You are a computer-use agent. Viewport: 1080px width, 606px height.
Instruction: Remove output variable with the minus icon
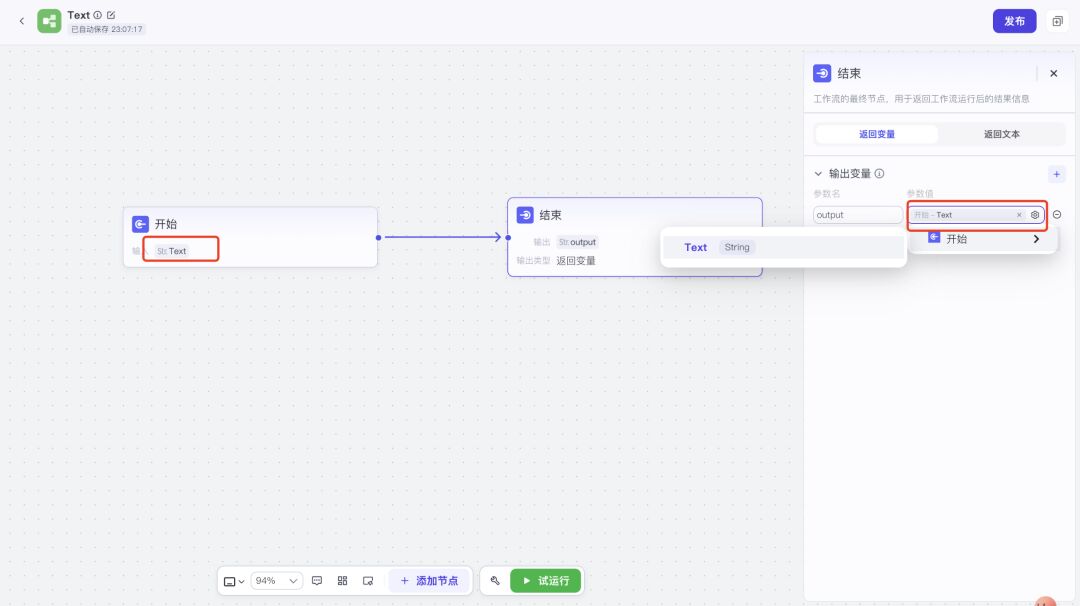click(x=1057, y=215)
